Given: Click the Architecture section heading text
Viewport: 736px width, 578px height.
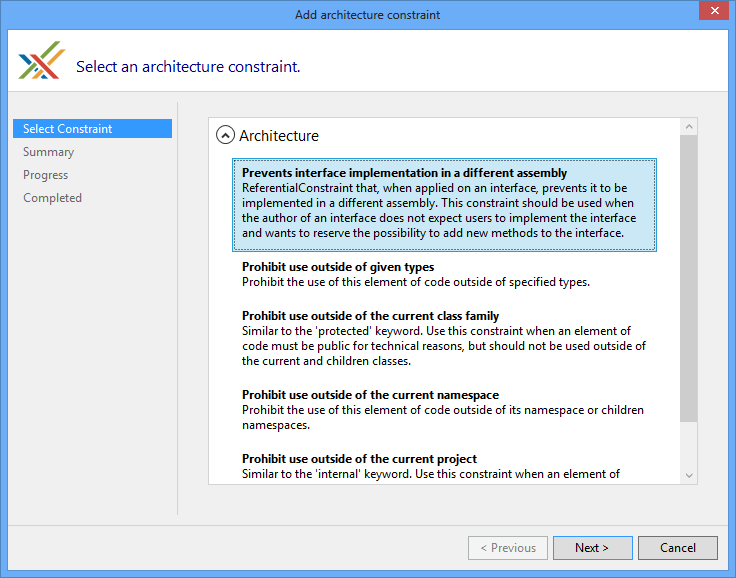Looking at the screenshot, I should tap(279, 136).
